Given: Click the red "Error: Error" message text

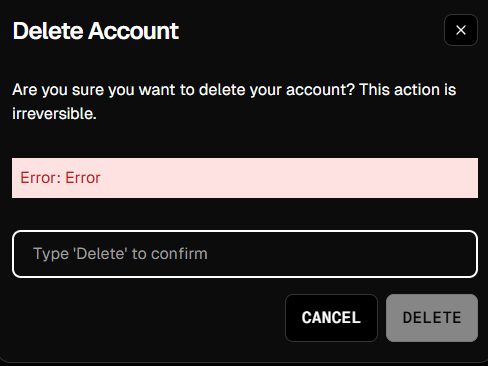Looking at the screenshot, I should coord(60,178).
